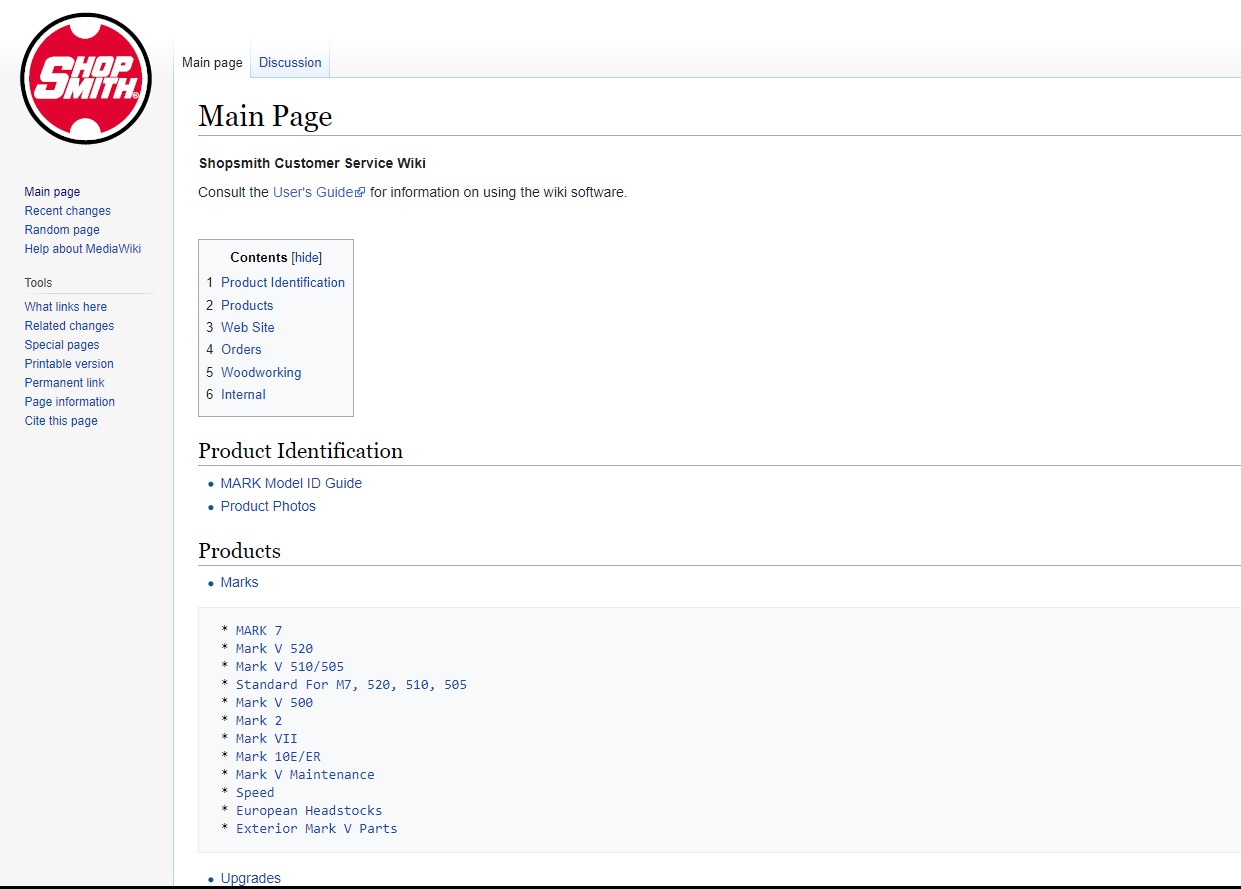
Task: Open the User's Guide external link
Action: tap(319, 192)
